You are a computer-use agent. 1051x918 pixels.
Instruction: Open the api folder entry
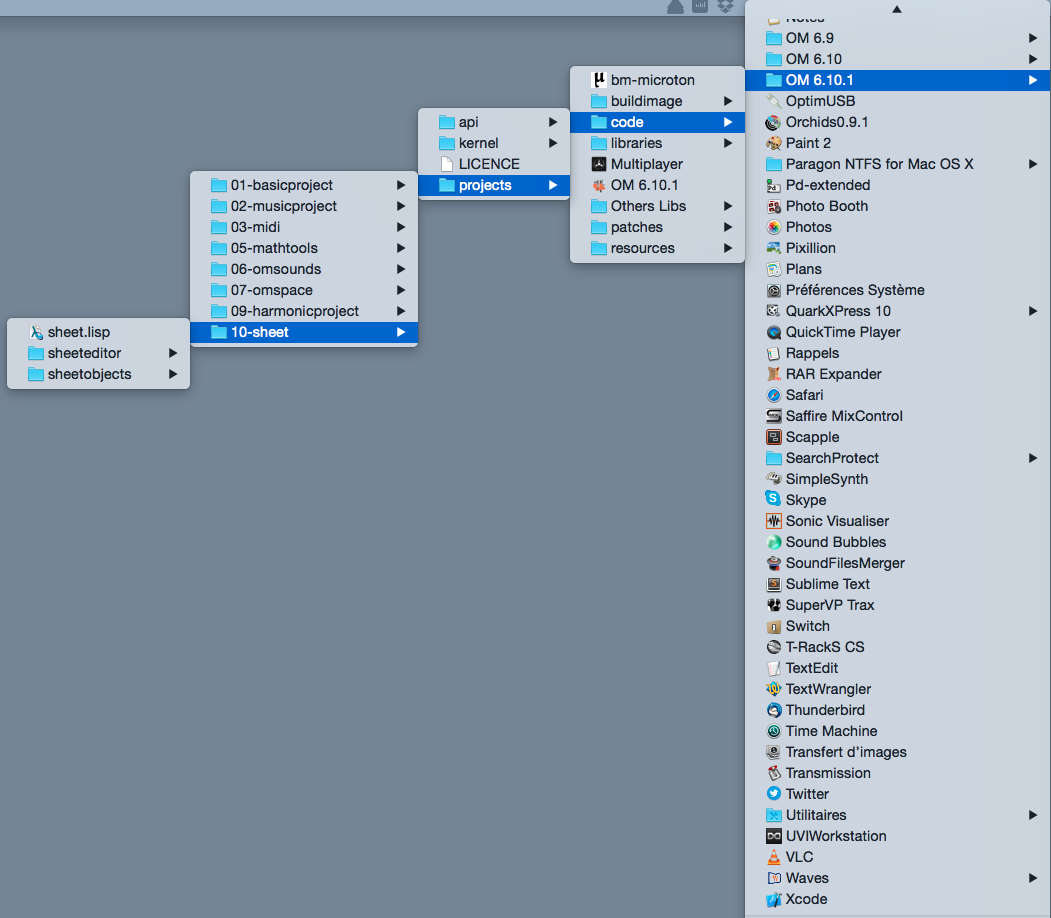click(x=493, y=123)
